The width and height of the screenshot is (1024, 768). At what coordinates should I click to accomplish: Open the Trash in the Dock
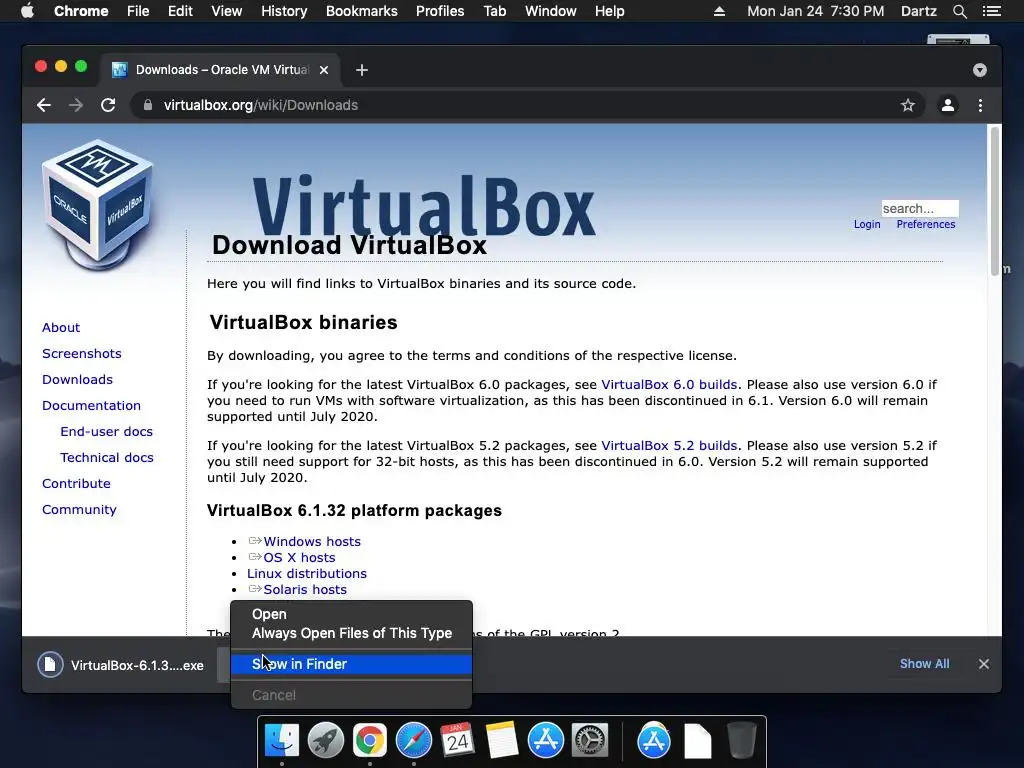click(x=741, y=741)
